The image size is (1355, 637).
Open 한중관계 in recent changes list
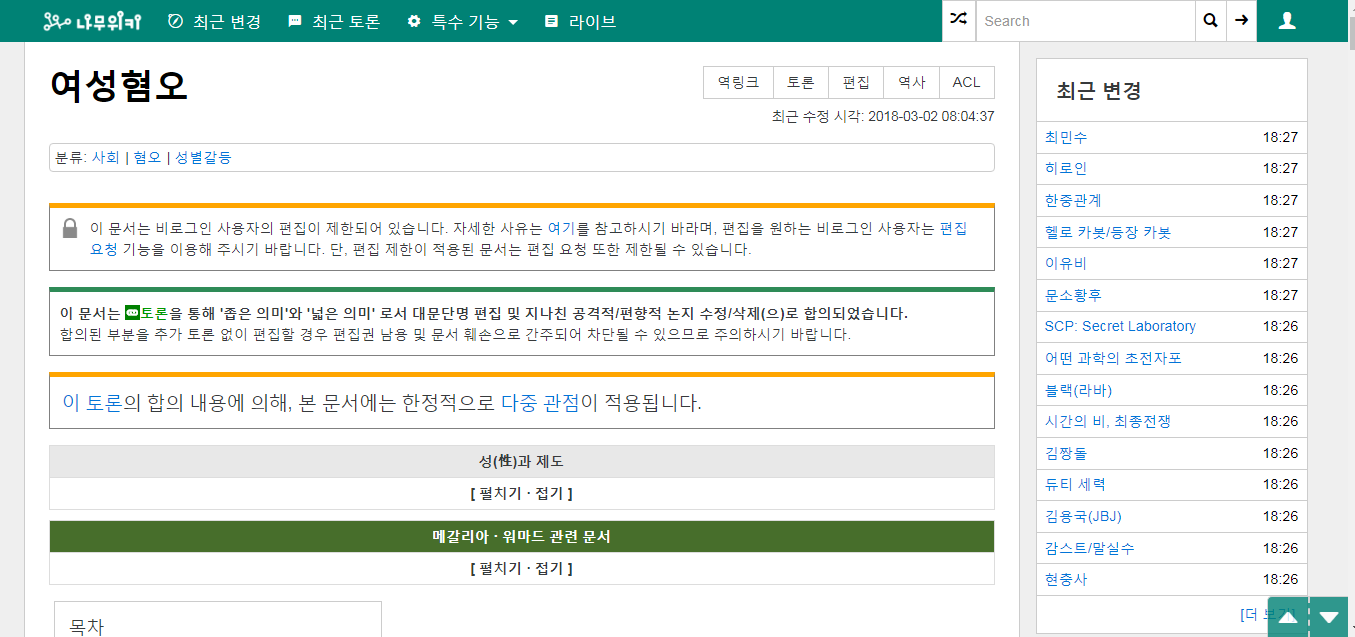[1073, 200]
